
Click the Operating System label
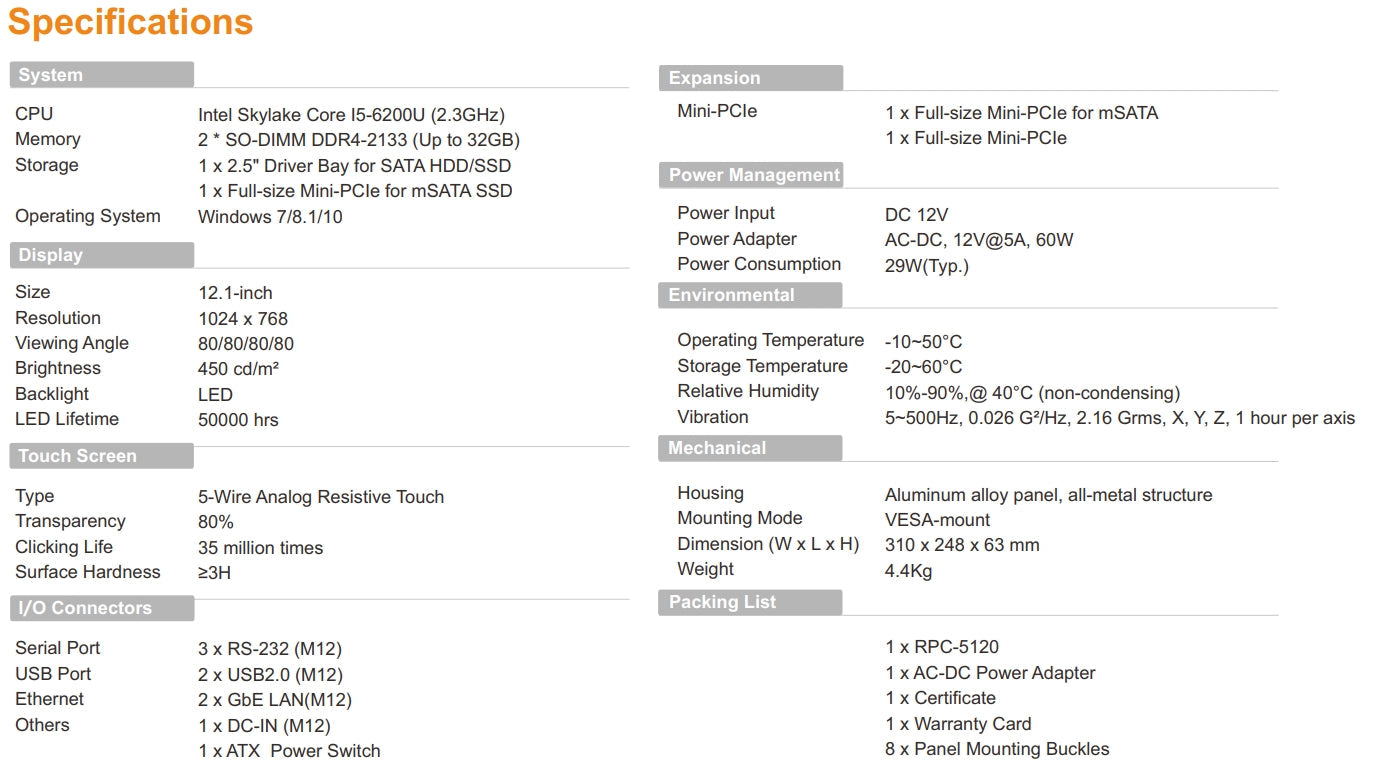pos(87,216)
